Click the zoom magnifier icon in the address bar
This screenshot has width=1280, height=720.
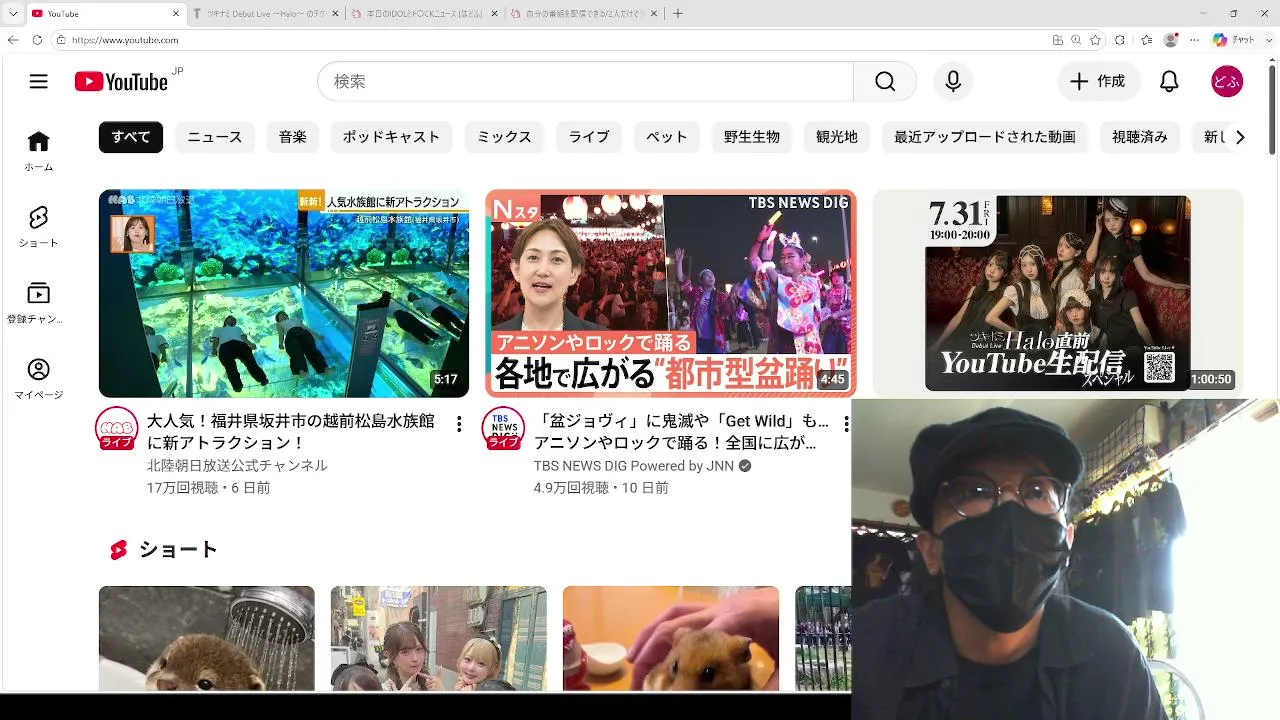coord(1076,40)
